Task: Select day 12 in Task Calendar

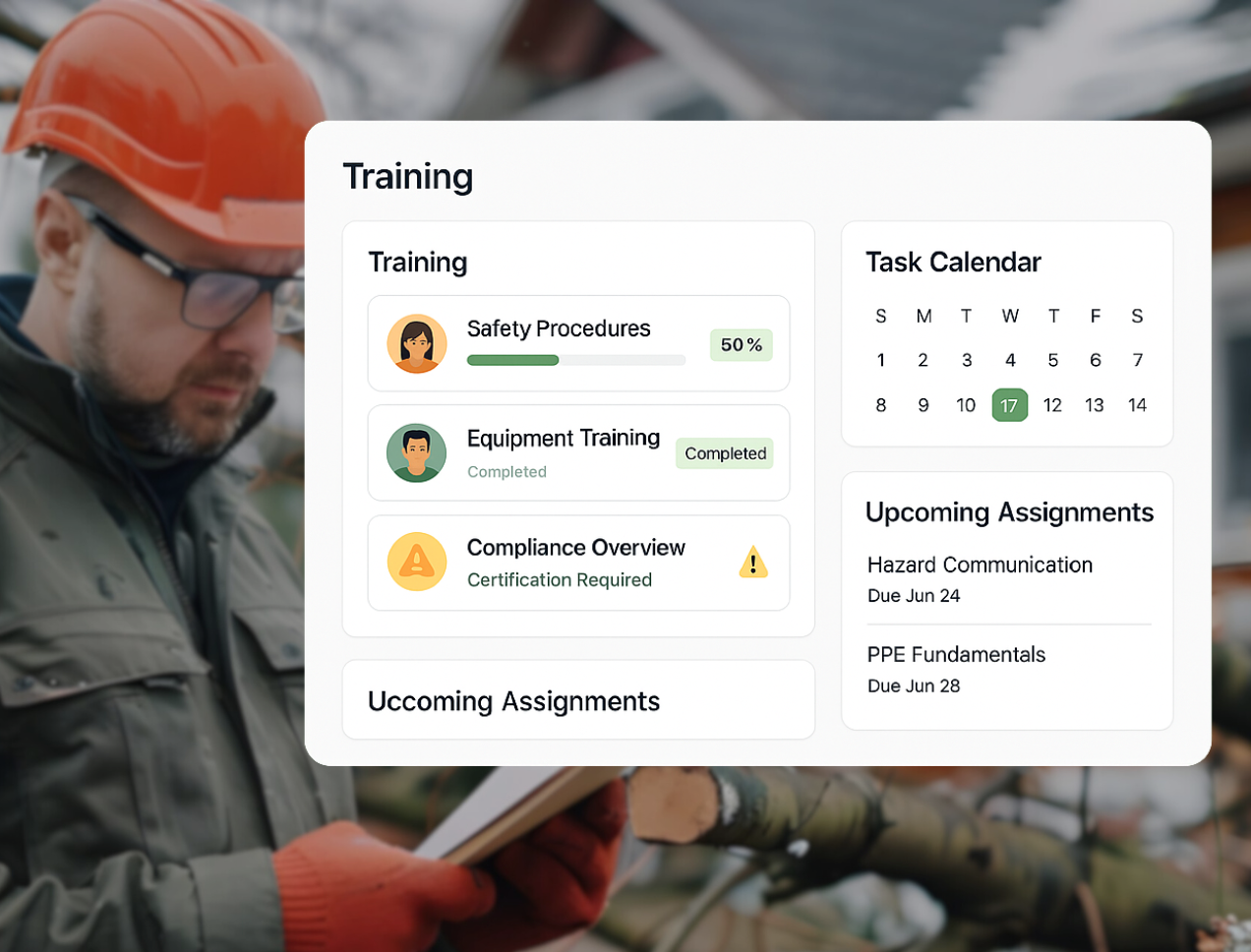Action: click(x=1052, y=405)
